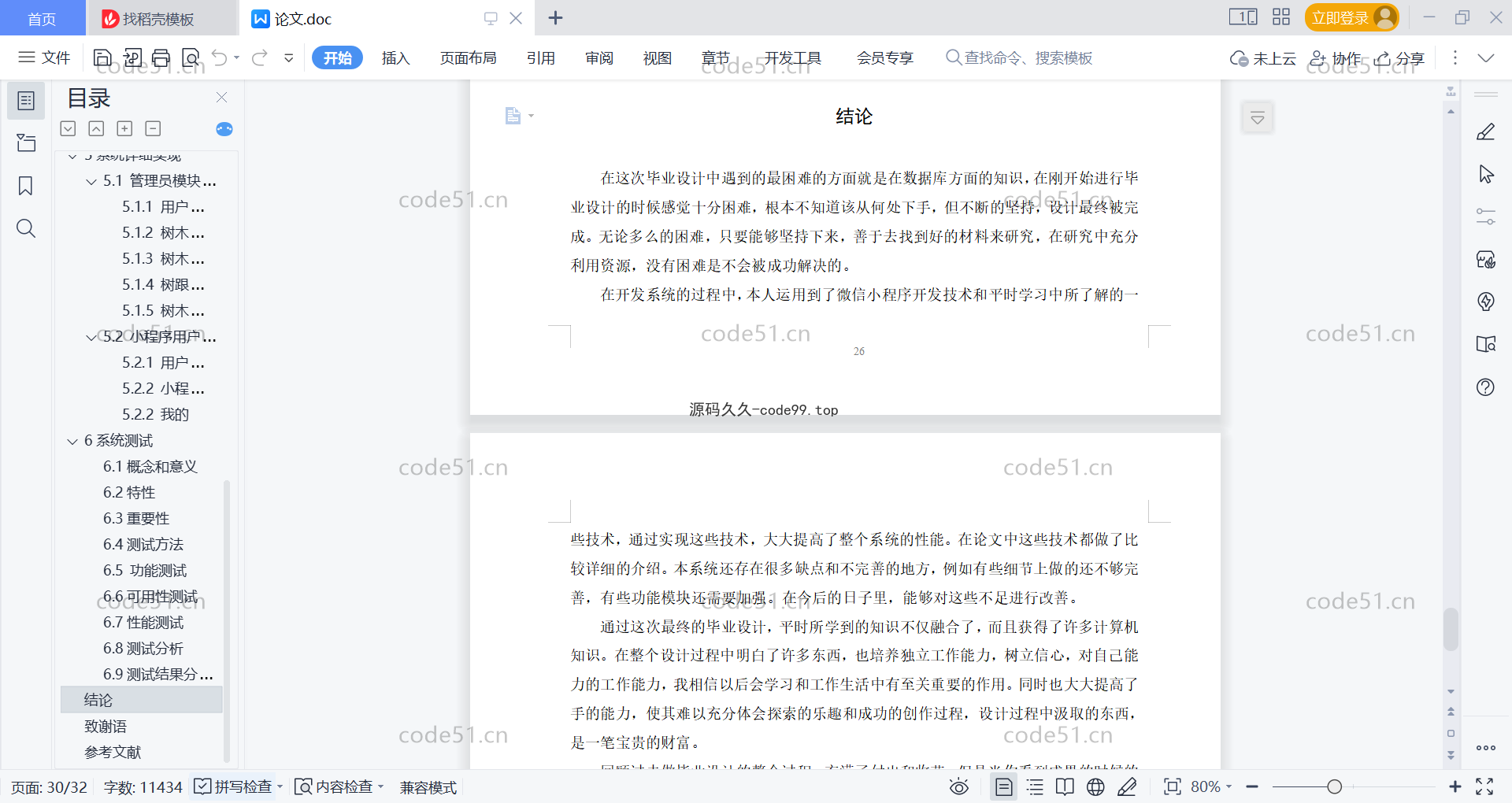This screenshot has height=803, width=1512.
Task: Switch to page layout view in status bar
Action: (1004, 786)
